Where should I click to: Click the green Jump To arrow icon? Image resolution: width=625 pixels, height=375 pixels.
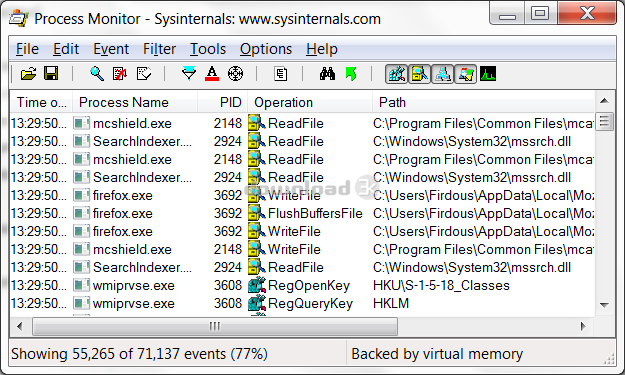(351, 74)
